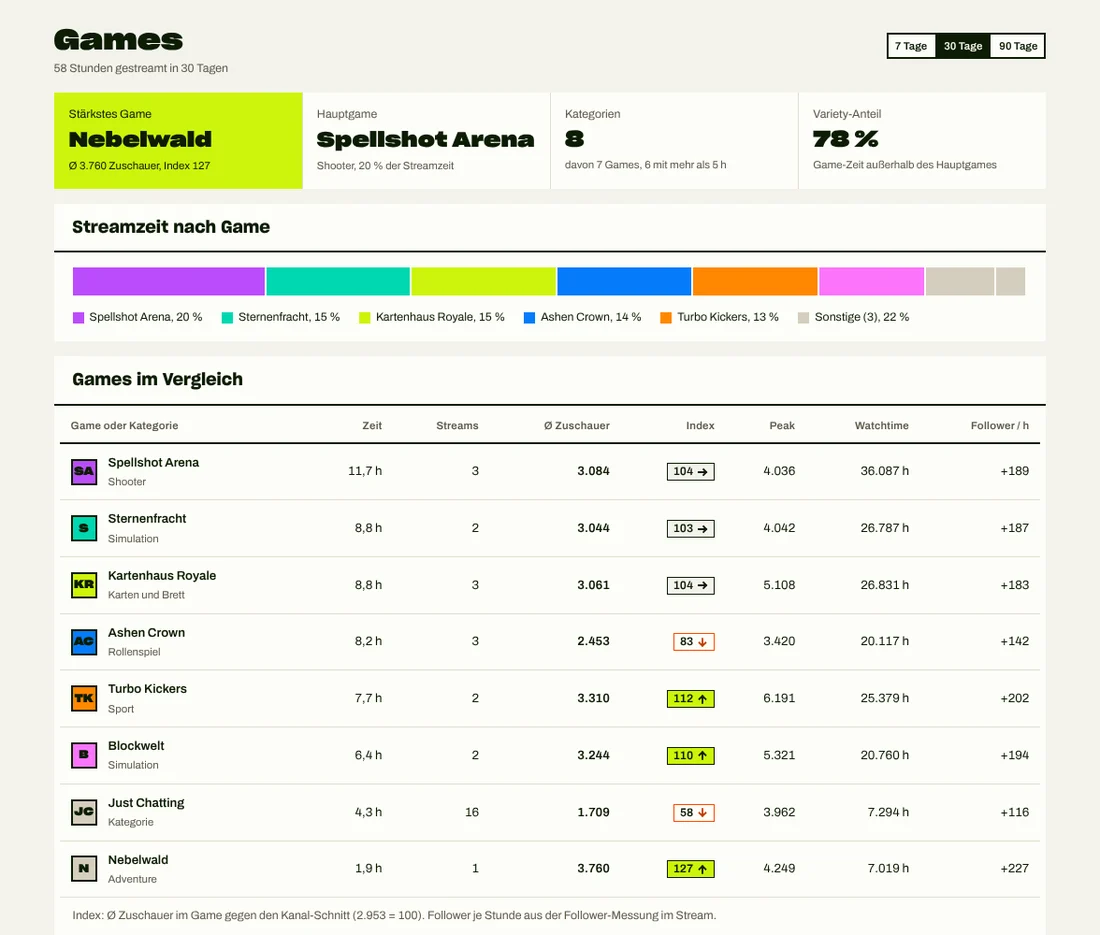This screenshot has height=935, width=1100.
Task: Click the purple Spellshot Arena bar segment
Action: tap(169, 281)
